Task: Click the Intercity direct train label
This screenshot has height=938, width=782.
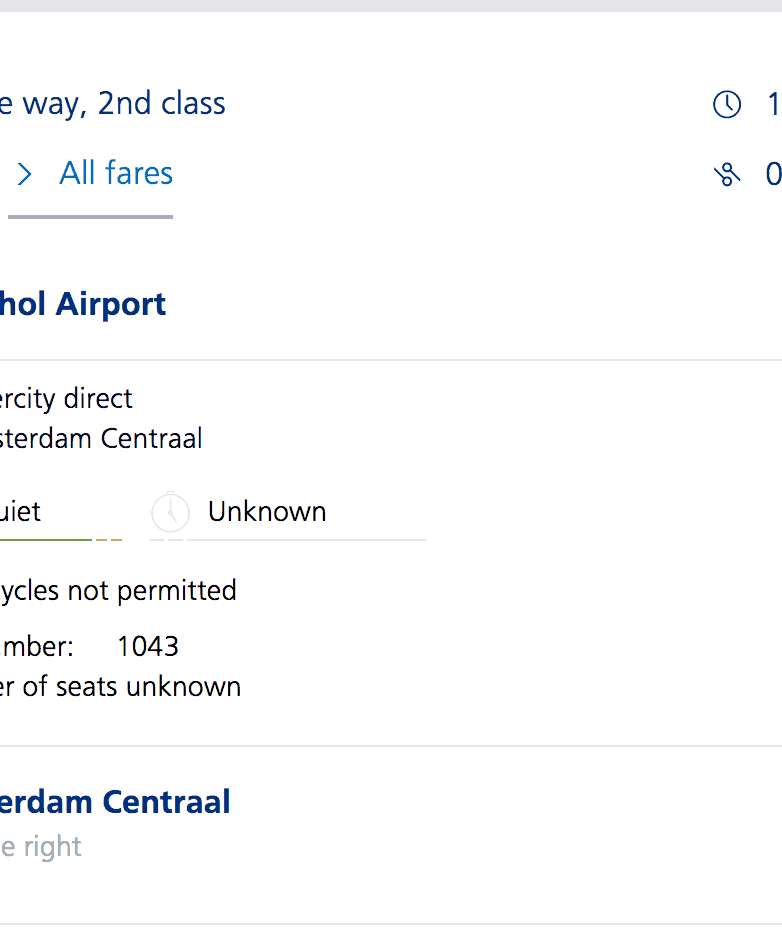Action: point(66,398)
